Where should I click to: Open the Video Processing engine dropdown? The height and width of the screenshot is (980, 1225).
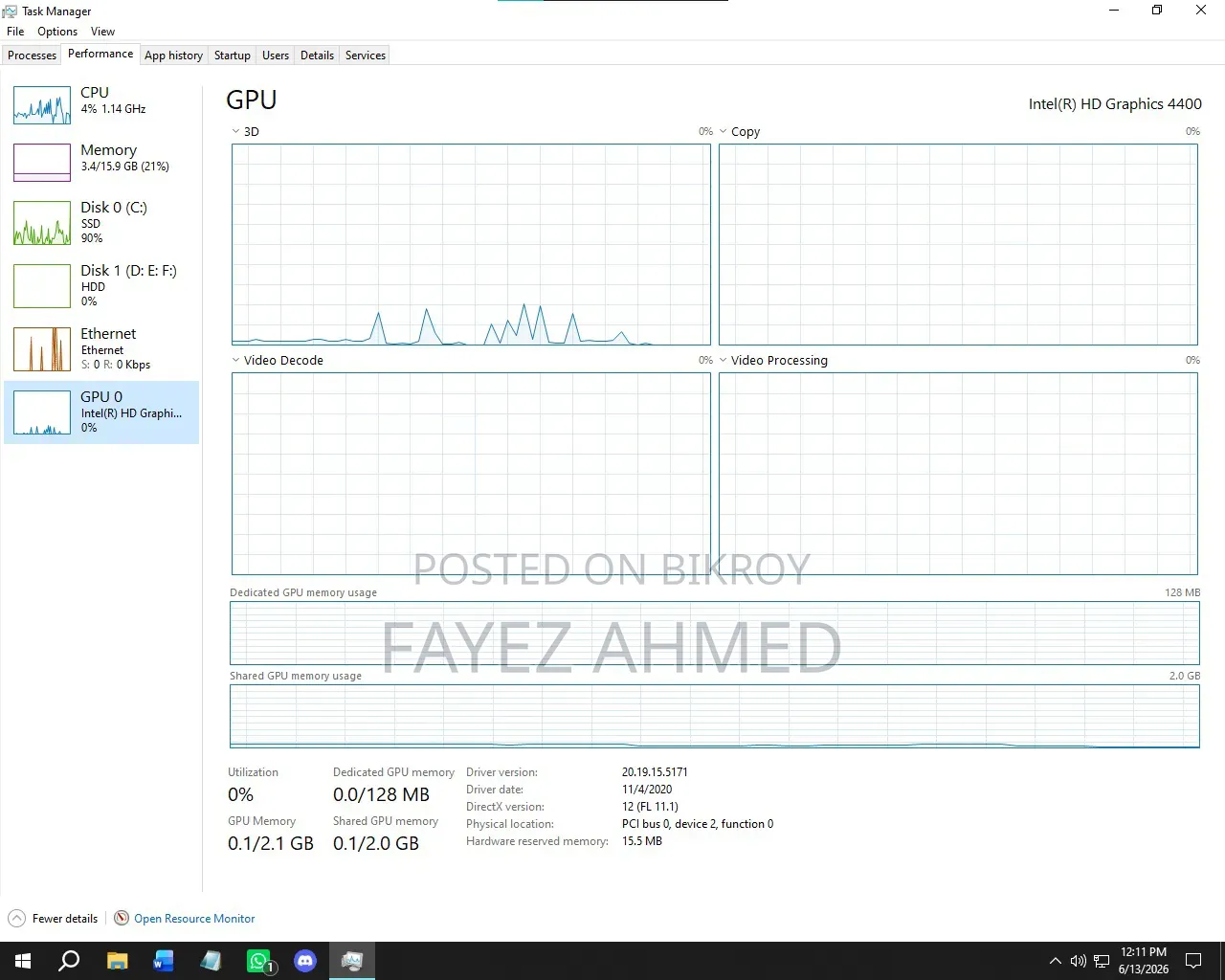(x=724, y=361)
